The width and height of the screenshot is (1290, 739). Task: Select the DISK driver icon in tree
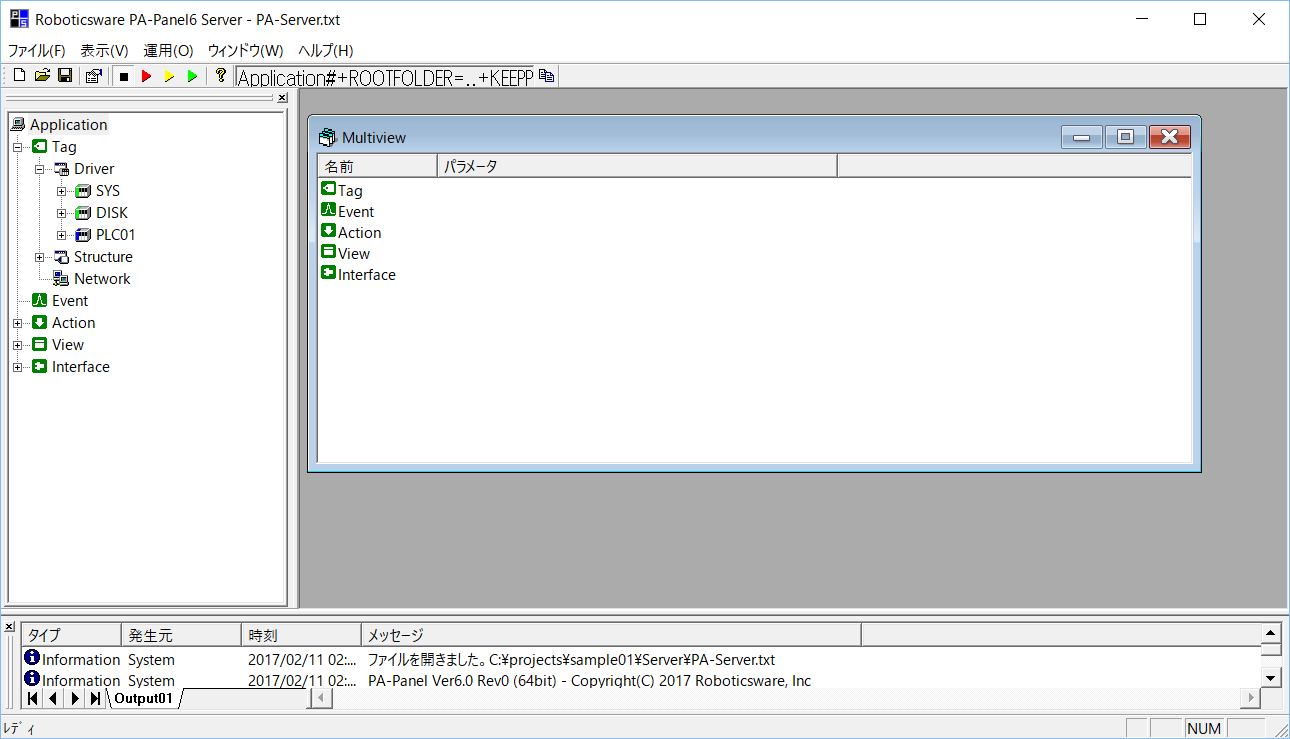pos(84,213)
